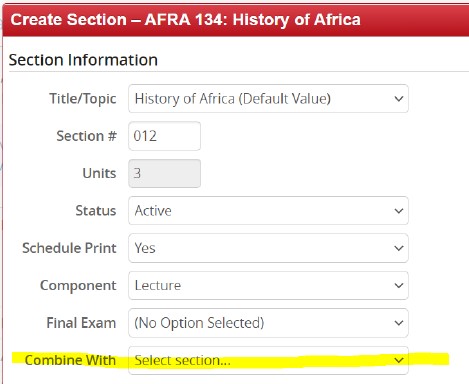
Task: Open the Status dropdown set to Active
Action: pyautogui.click(x=268, y=211)
